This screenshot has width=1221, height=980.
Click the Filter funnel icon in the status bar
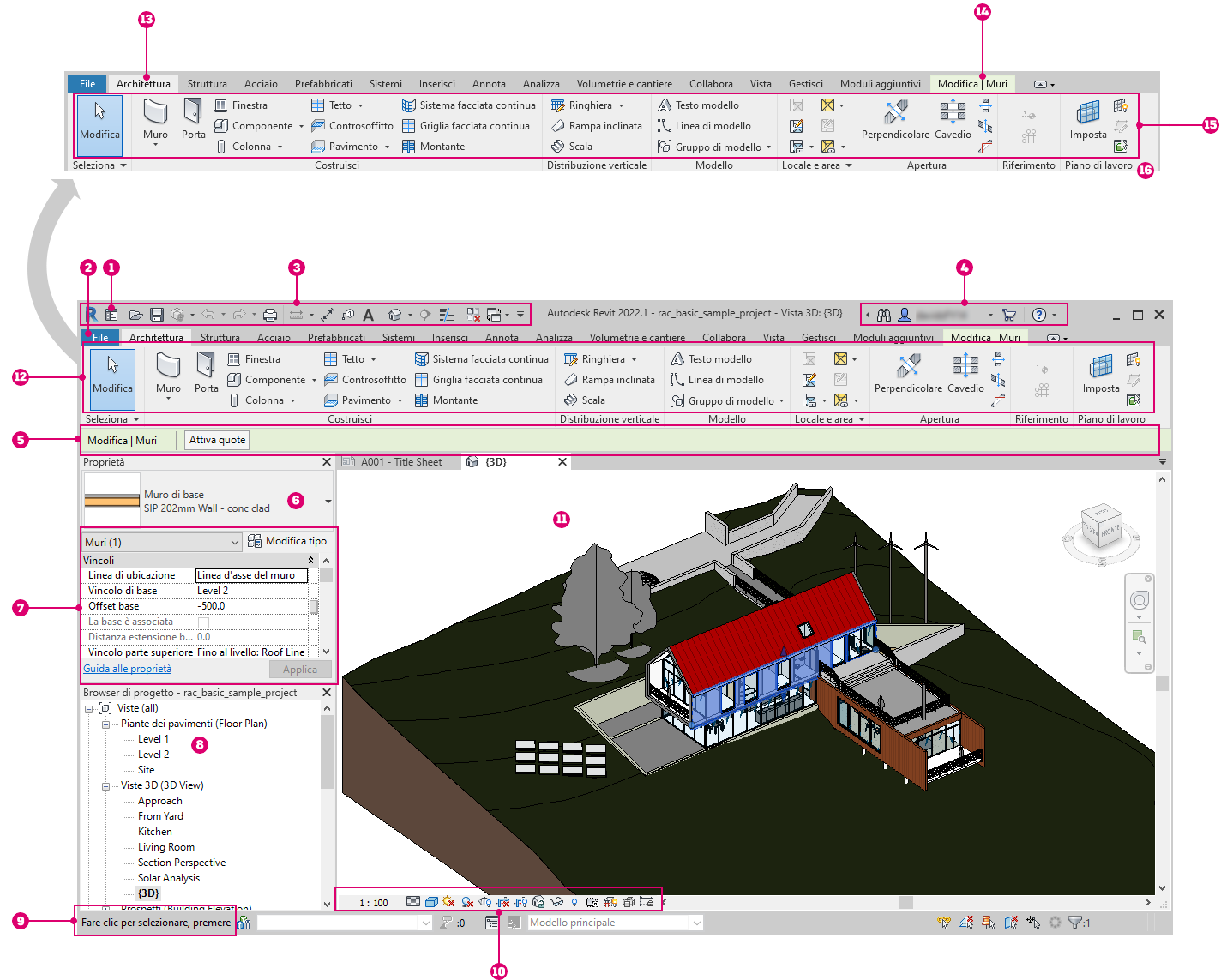tap(1075, 923)
